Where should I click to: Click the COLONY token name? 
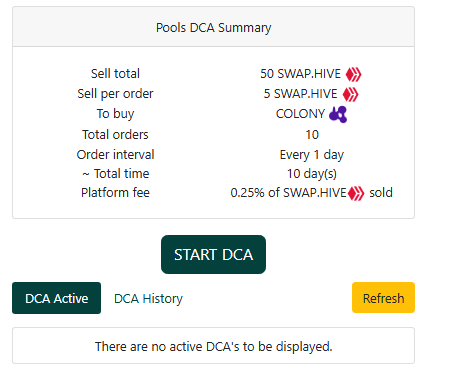tap(300, 114)
